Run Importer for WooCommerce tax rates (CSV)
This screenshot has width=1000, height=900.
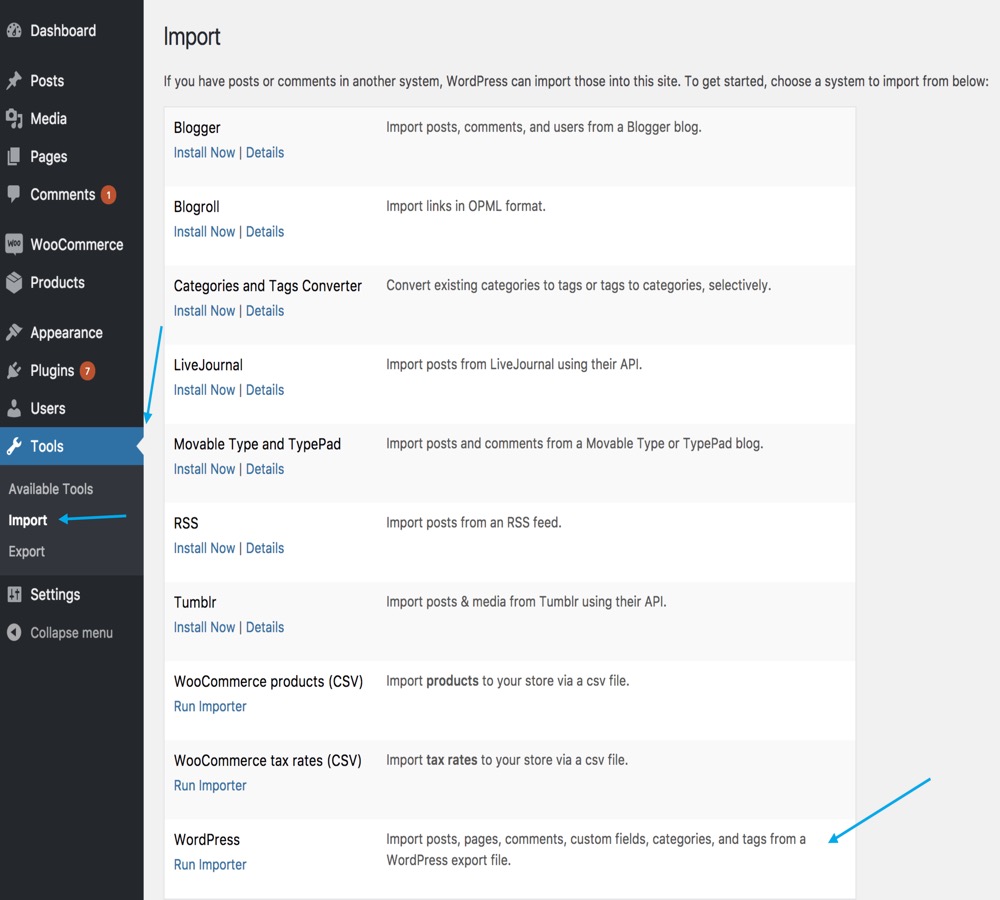click(210, 785)
